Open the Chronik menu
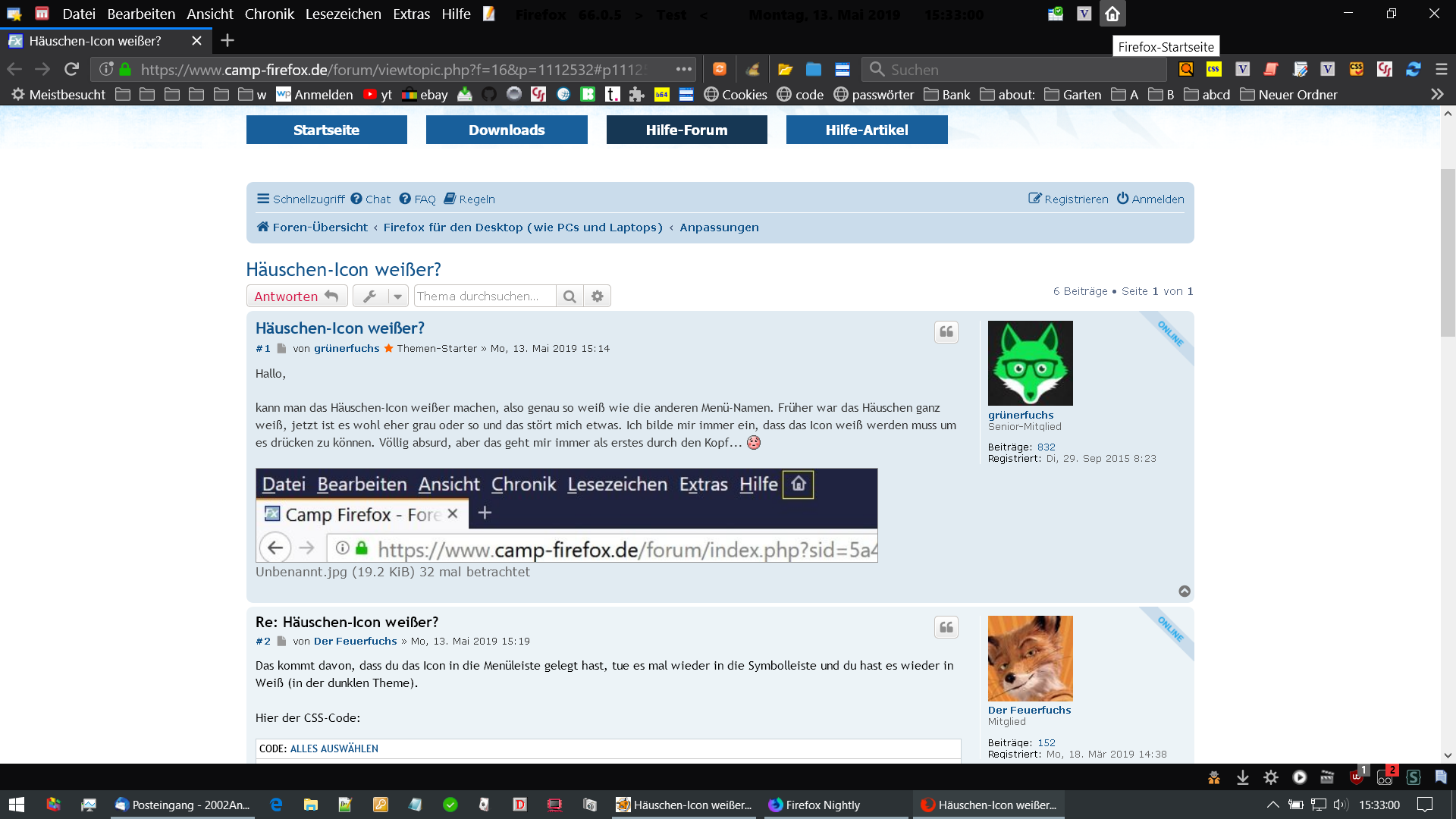 point(268,14)
